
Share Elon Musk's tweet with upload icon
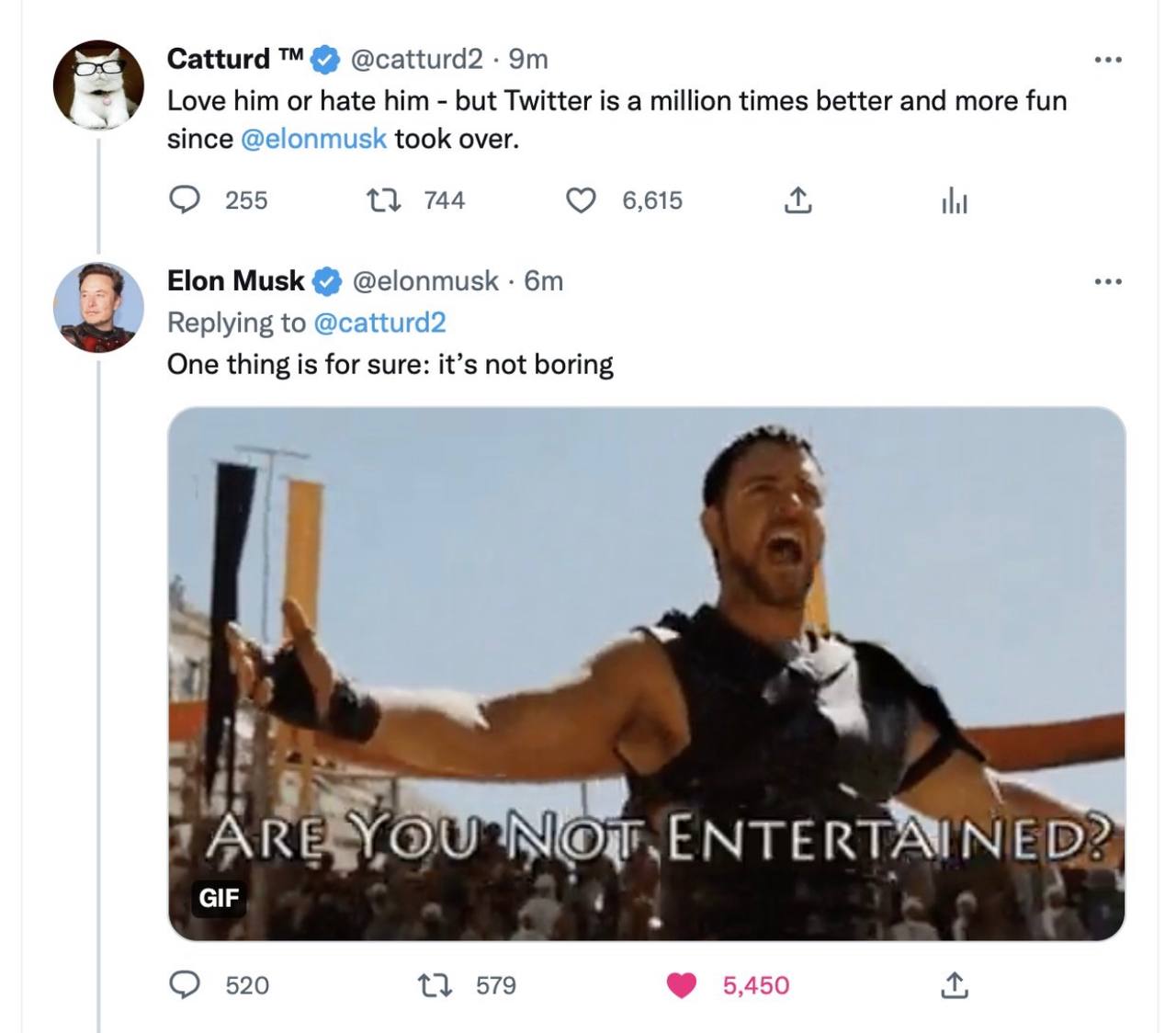coord(954,985)
